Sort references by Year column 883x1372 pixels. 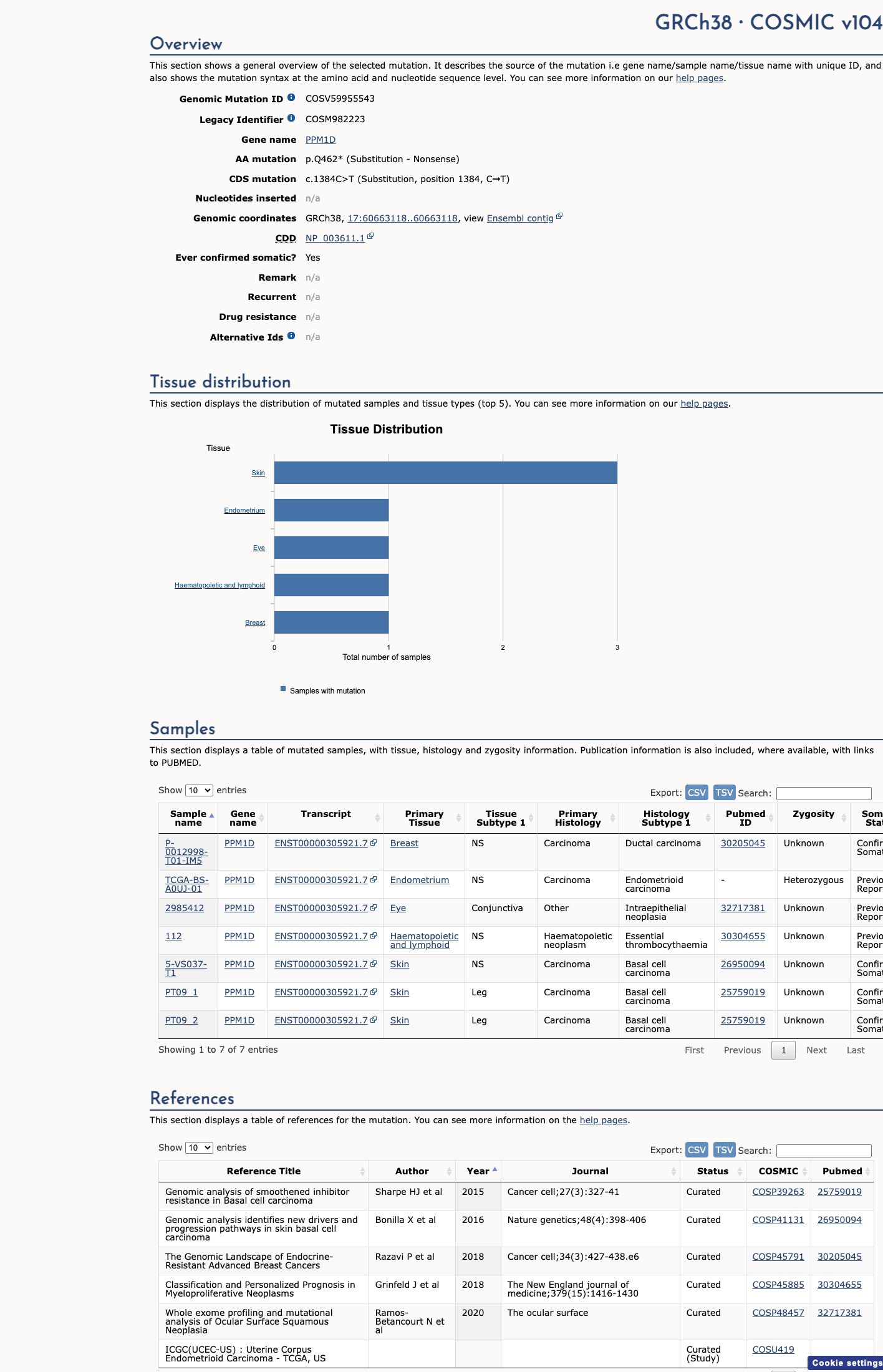(478, 1171)
